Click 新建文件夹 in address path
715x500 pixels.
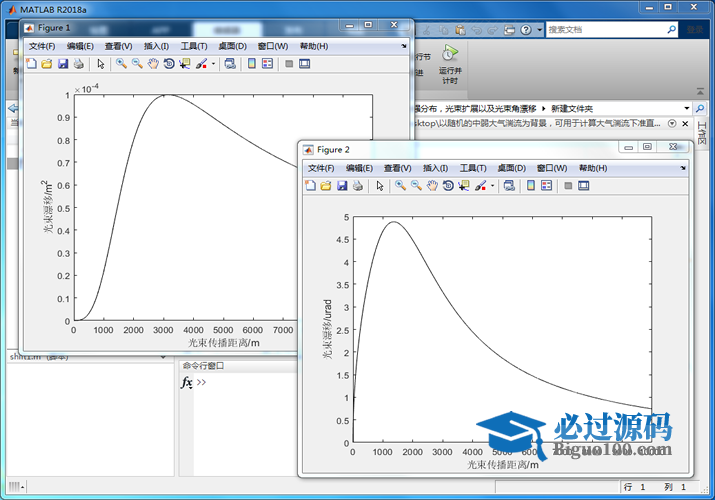(x=572, y=108)
